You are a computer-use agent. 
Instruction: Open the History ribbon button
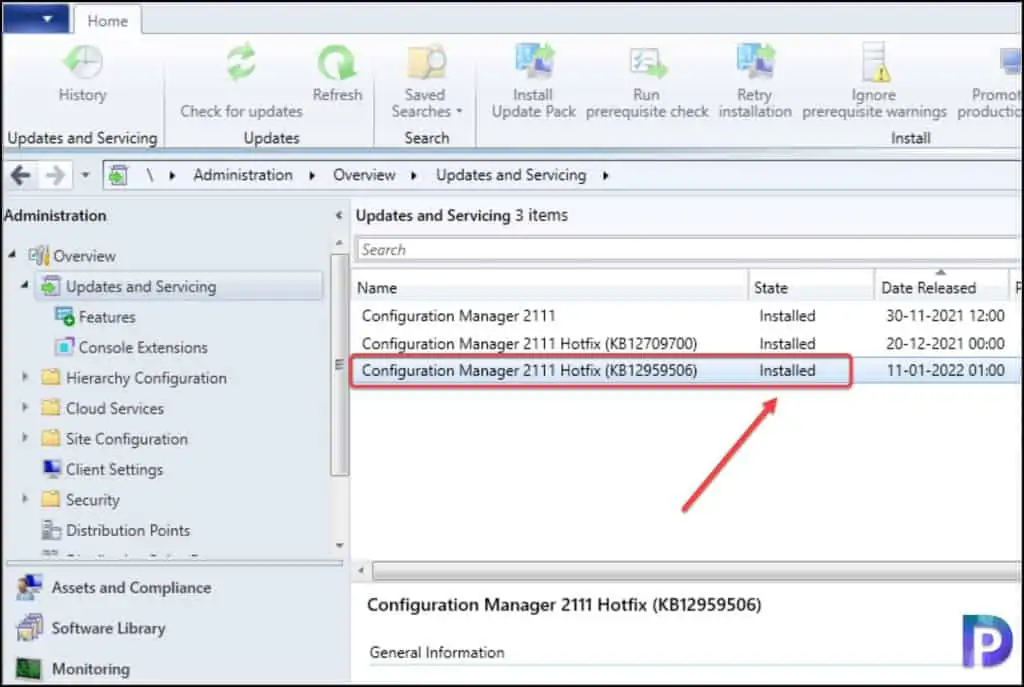[82, 73]
